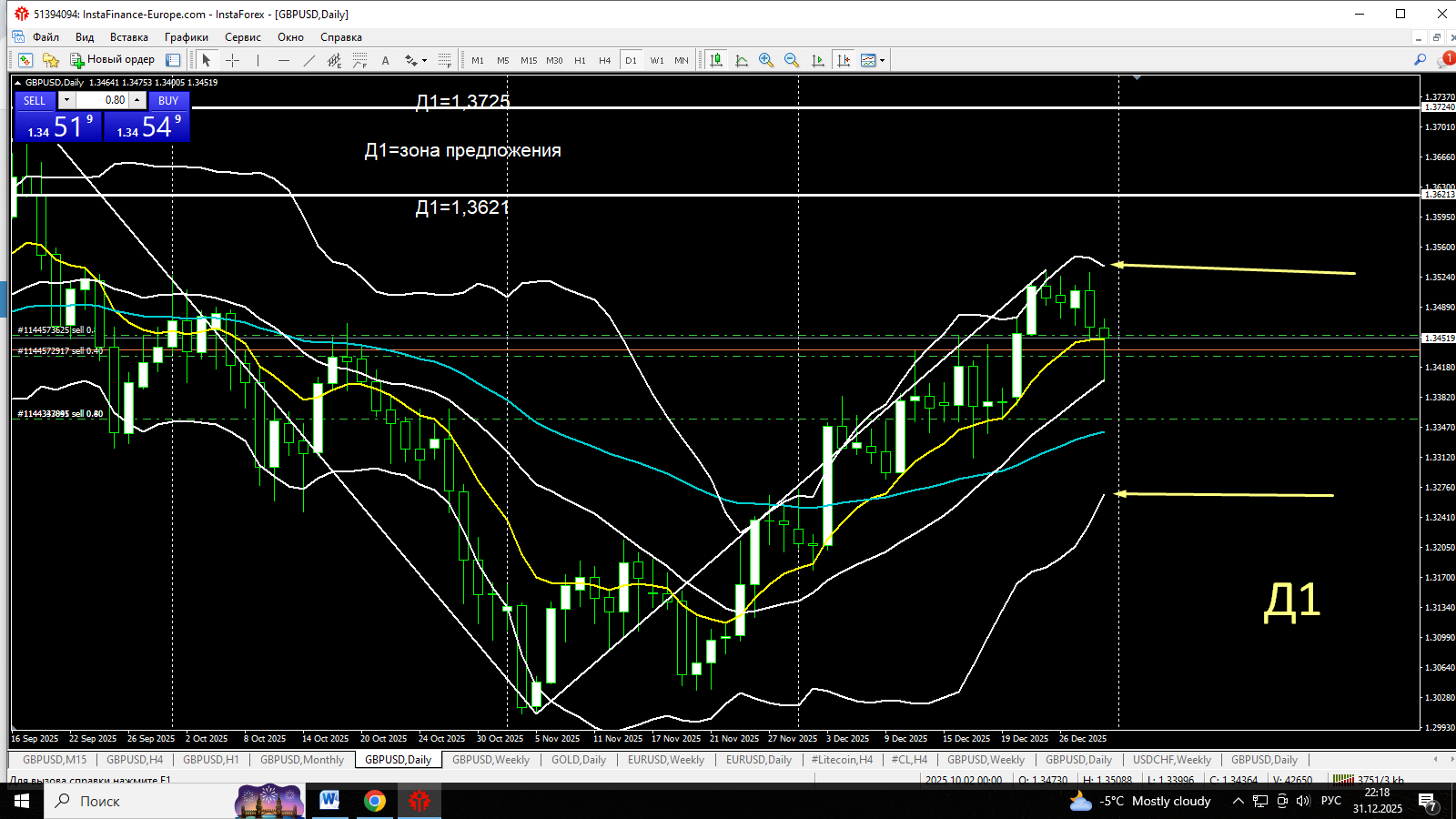The image size is (1456, 819).
Task: Click the trade volume field showing 0.80
Action: tap(102, 100)
